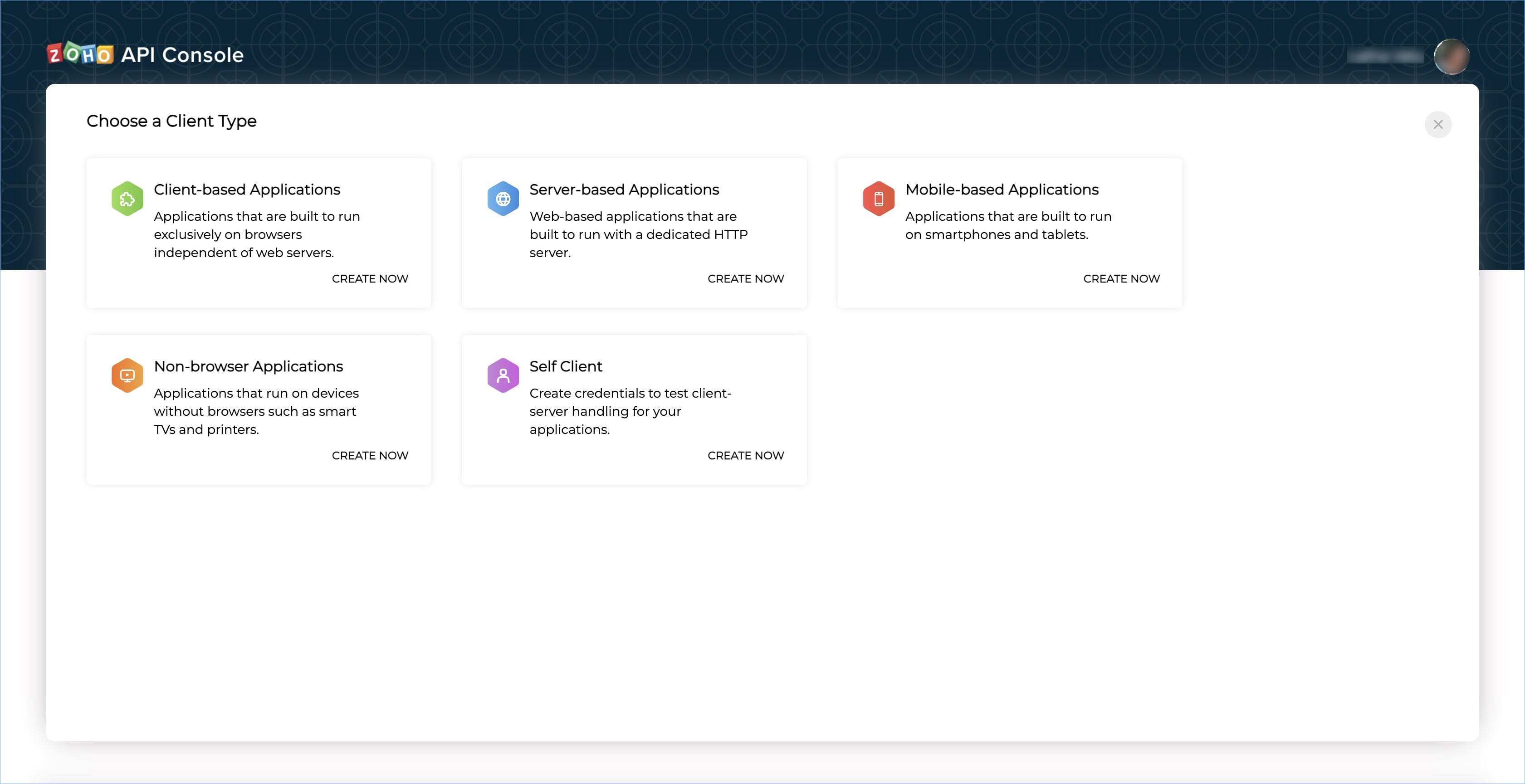The image size is (1525, 784).
Task: Click the API Console header text
Action: click(x=182, y=55)
